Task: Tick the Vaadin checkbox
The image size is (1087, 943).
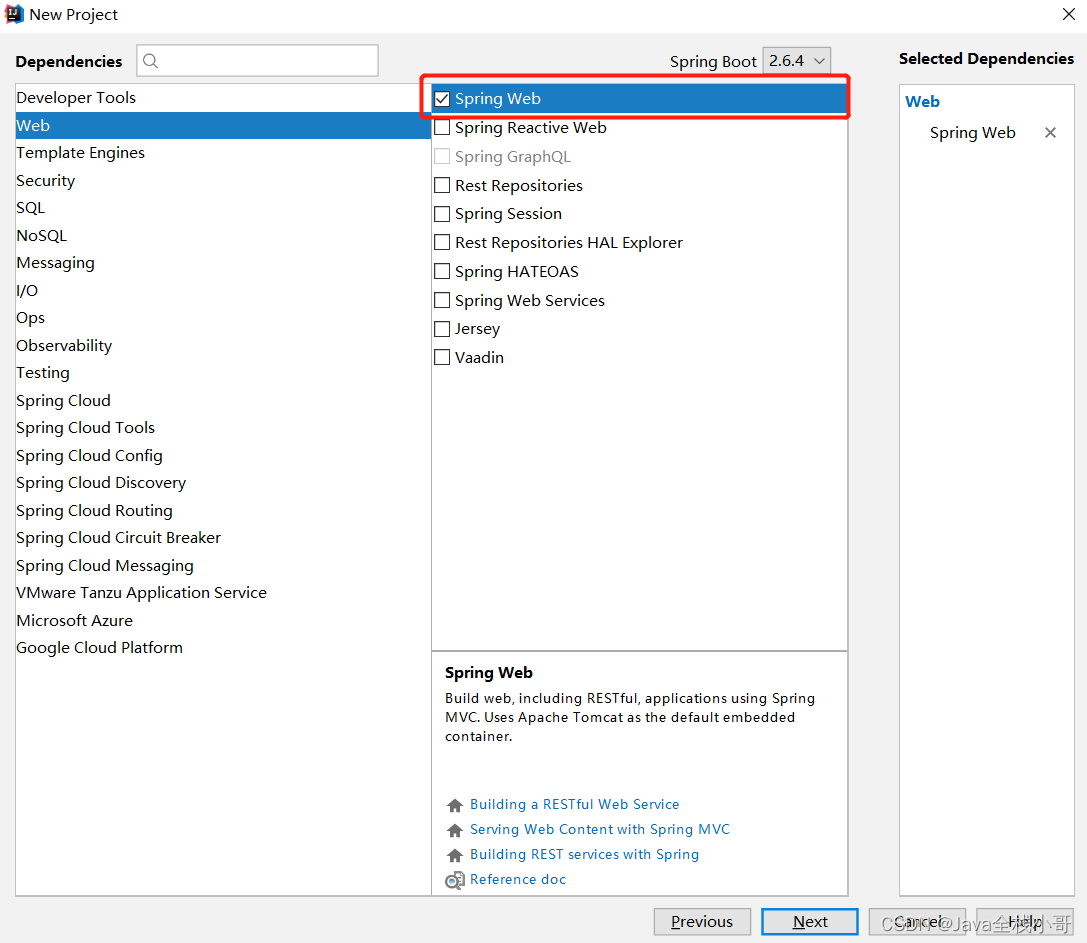Action: [x=442, y=357]
